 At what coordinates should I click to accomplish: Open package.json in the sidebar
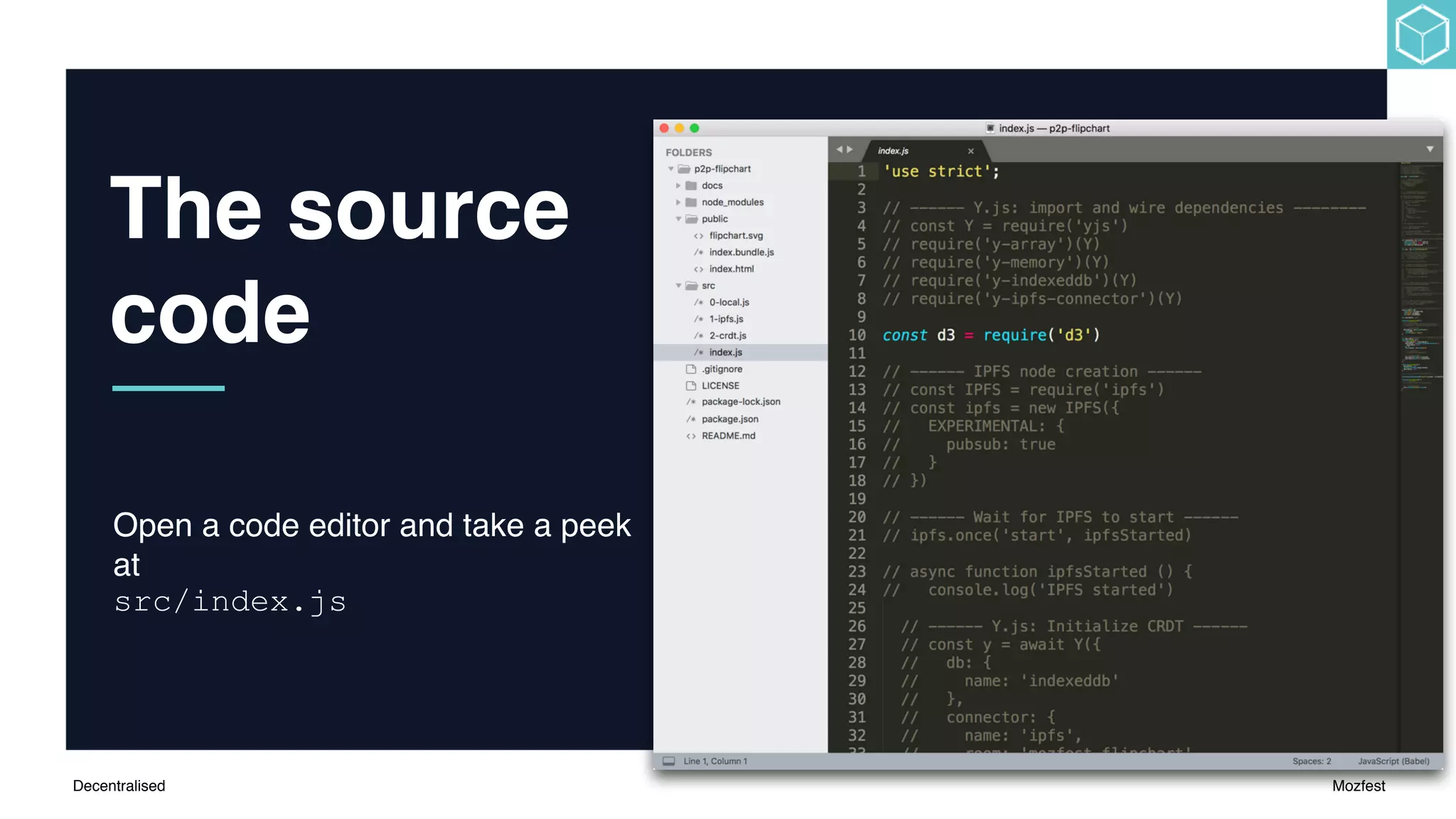[x=730, y=419]
